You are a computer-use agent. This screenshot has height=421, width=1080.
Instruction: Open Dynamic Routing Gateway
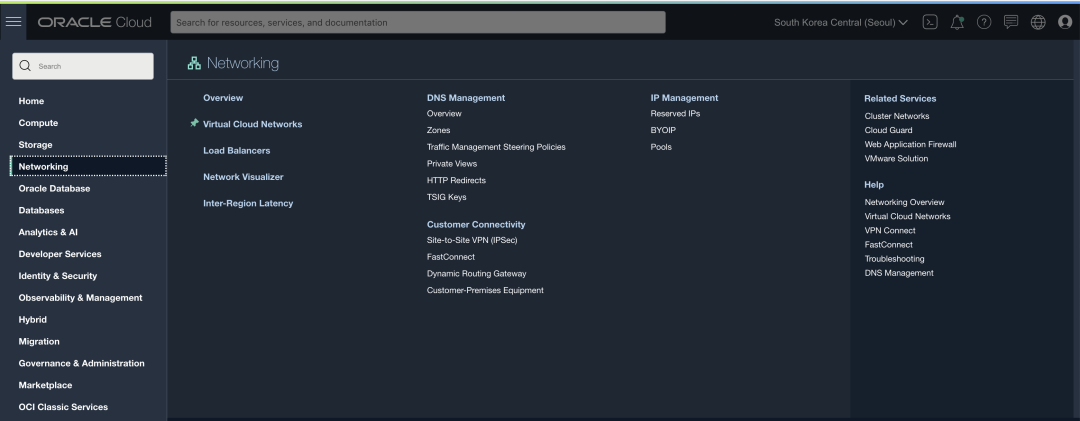click(x=477, y=274)
